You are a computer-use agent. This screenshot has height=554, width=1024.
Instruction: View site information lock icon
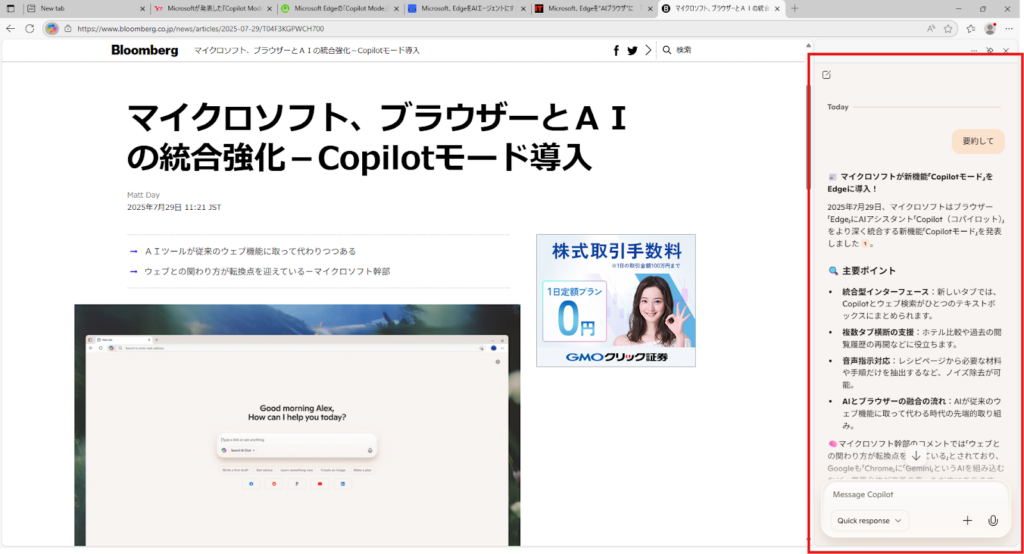[x=68, y=29]
